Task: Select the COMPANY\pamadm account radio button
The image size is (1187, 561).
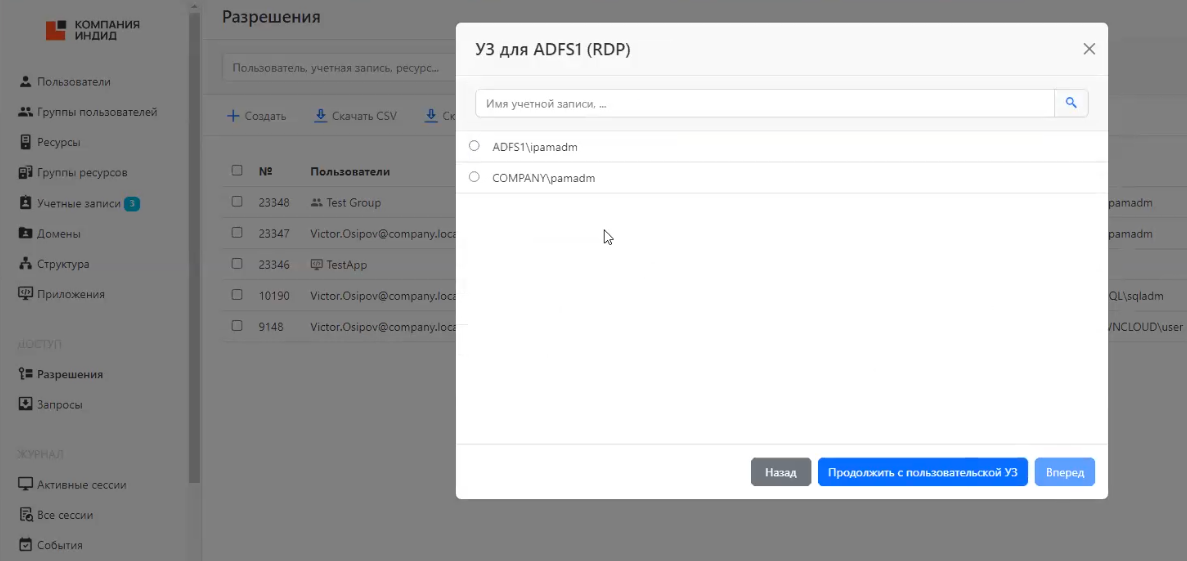Action: coord(474,177)
